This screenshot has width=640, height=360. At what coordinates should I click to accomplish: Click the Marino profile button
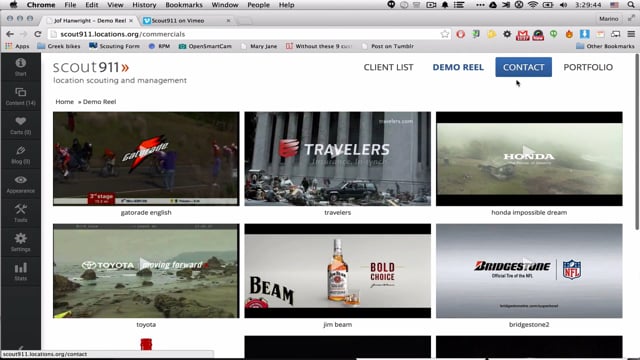[609, 19]
